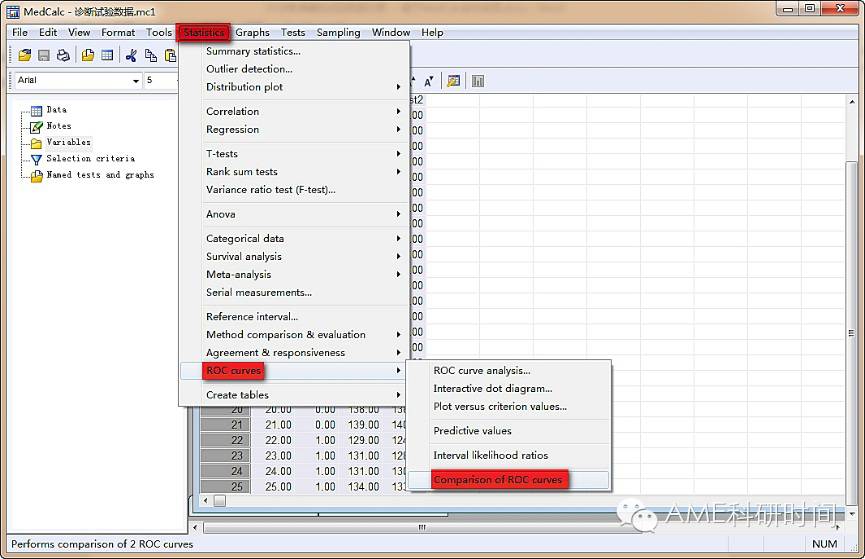This screenshot has width=865, height=559.
Task: Click the Named tests and graphs folder icon
Action: coord(36,176)
